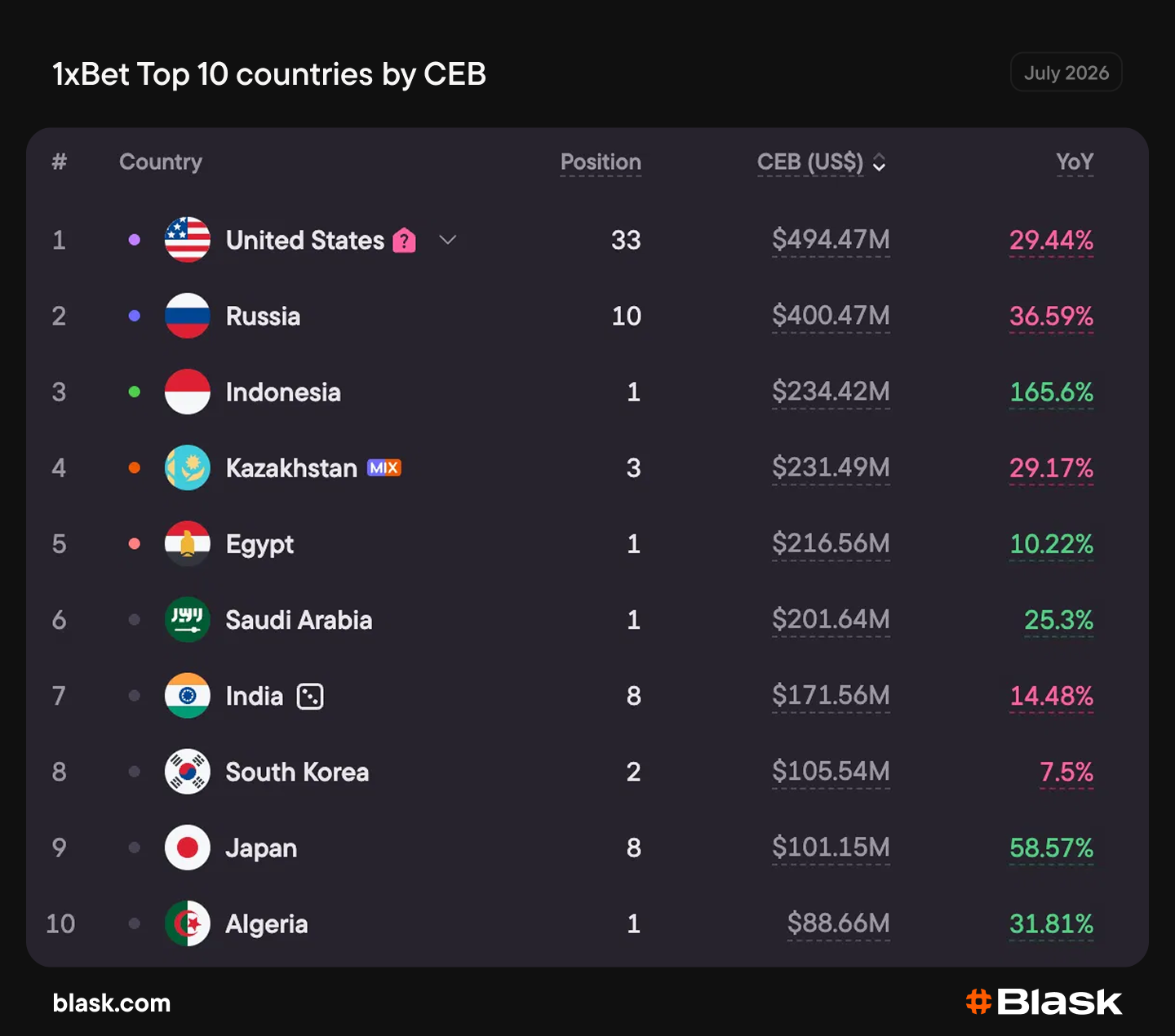The width and height of the screenshot is (1175, 1036).
Task: Click the Algeria flag icon
Action: coord(188,923)
